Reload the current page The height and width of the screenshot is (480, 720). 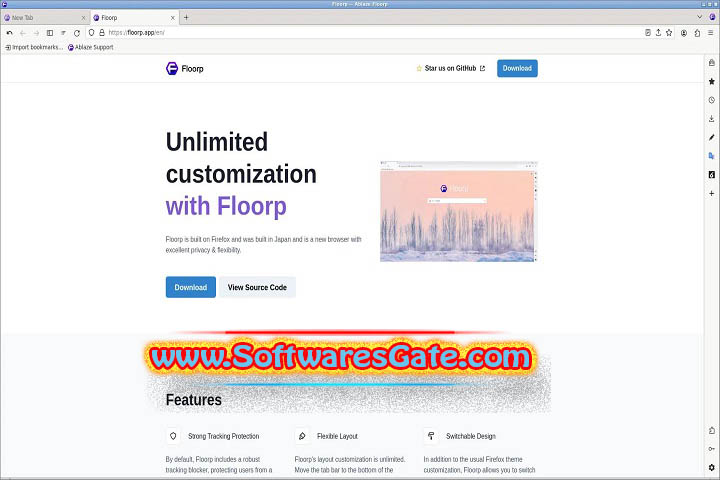coord(77,33)
